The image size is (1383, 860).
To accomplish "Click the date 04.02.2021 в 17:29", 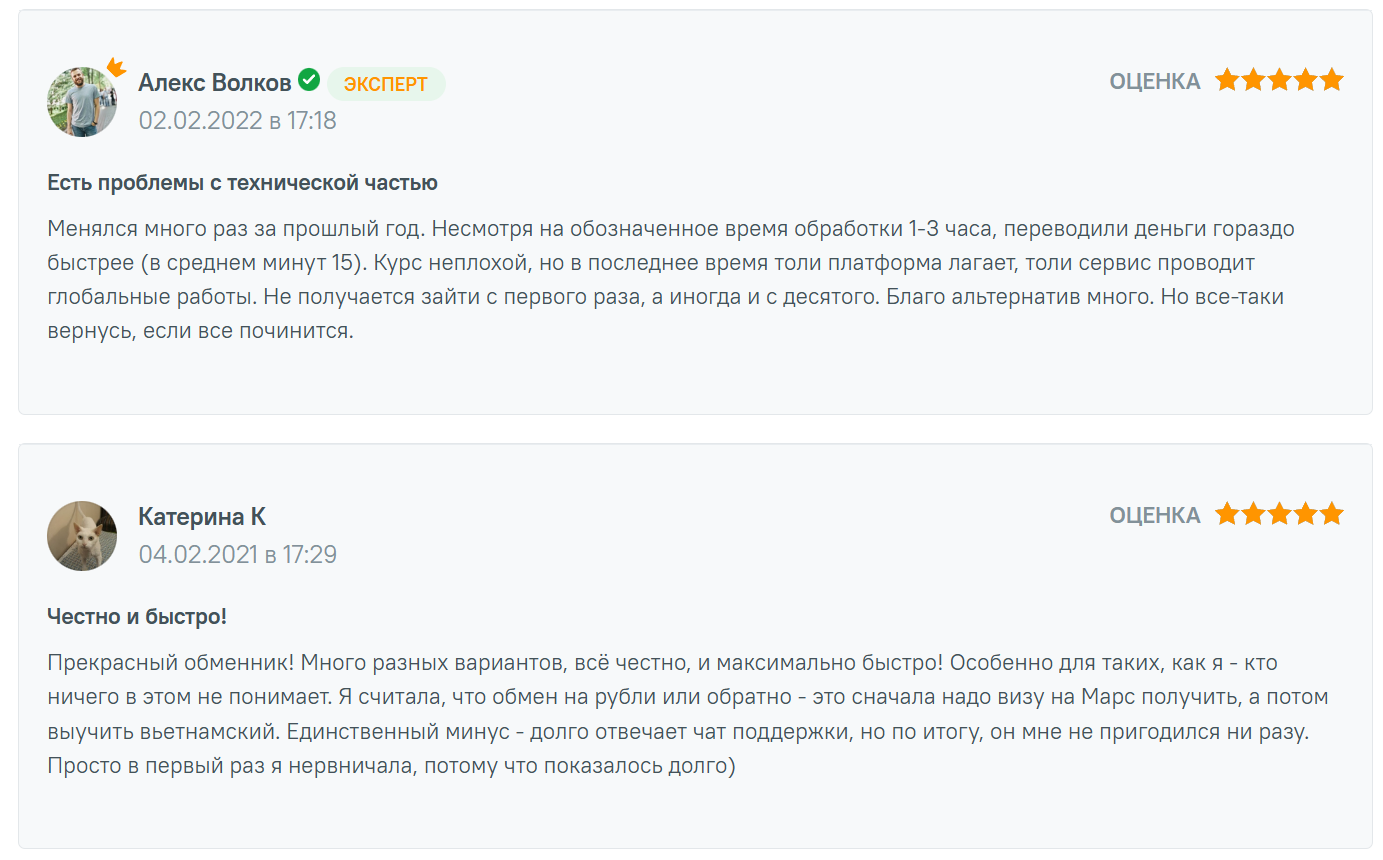I will [237, 554].
